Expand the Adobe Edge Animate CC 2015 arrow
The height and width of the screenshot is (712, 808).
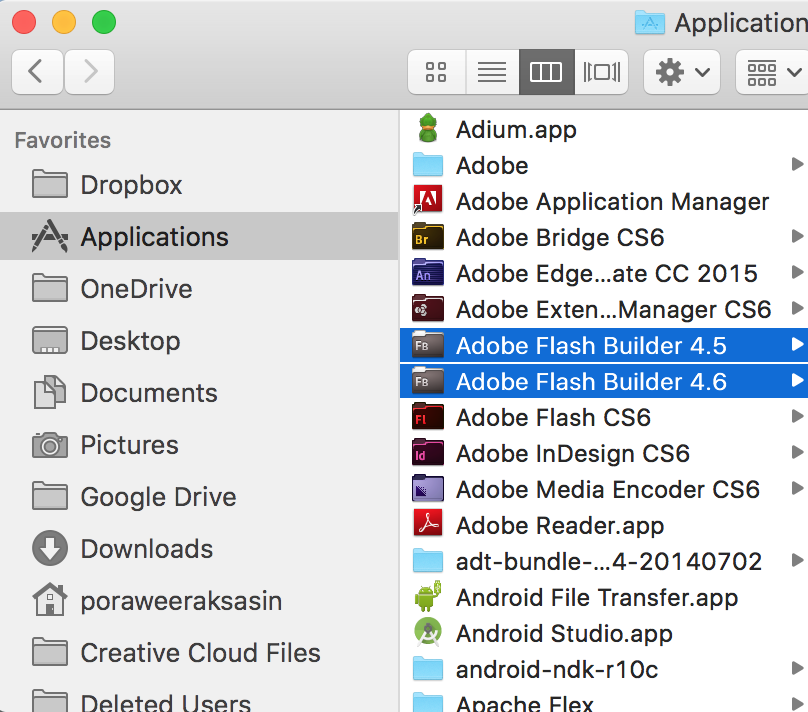click(x=797, y=272)
